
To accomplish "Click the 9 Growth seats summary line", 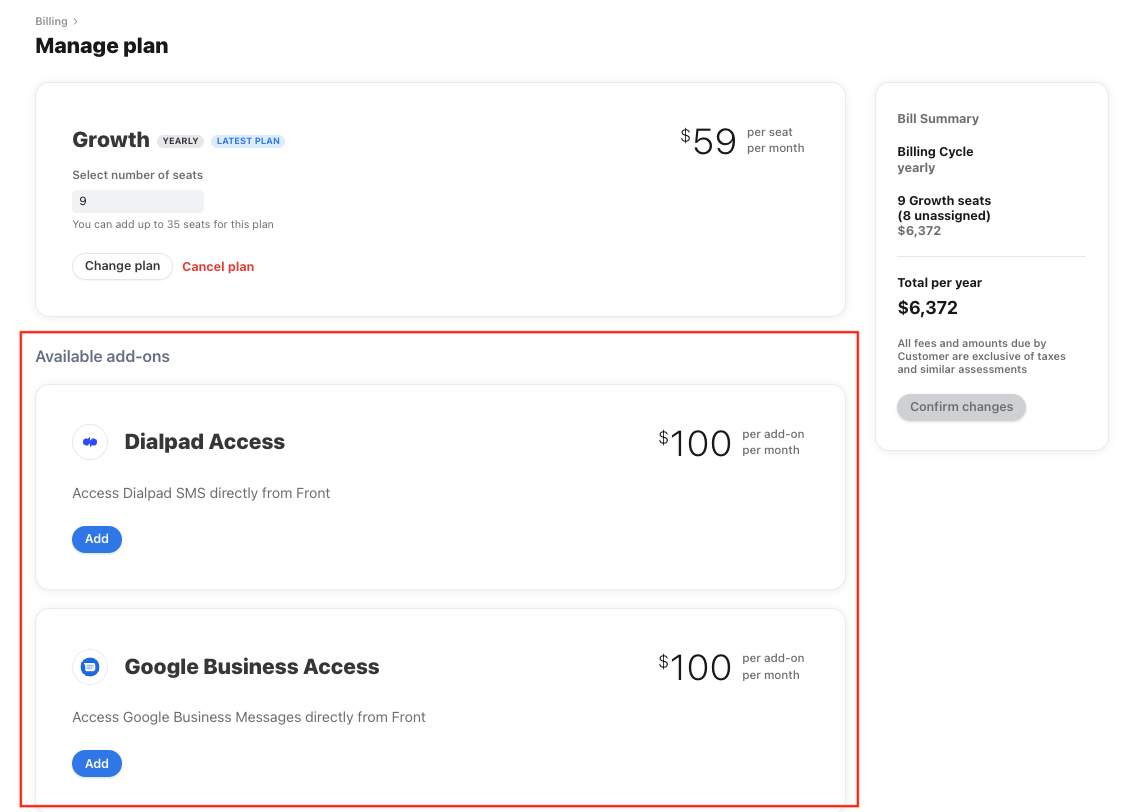I will 944,207.
